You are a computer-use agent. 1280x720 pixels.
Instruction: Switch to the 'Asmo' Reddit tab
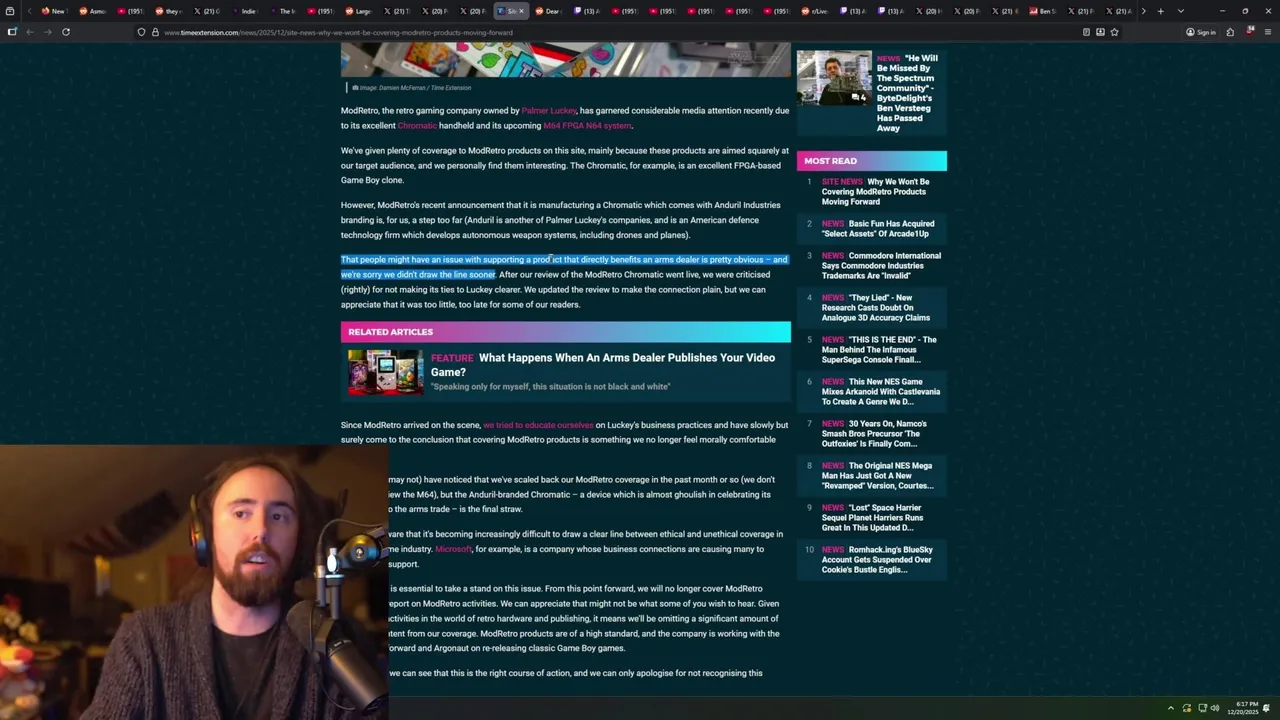92,11
